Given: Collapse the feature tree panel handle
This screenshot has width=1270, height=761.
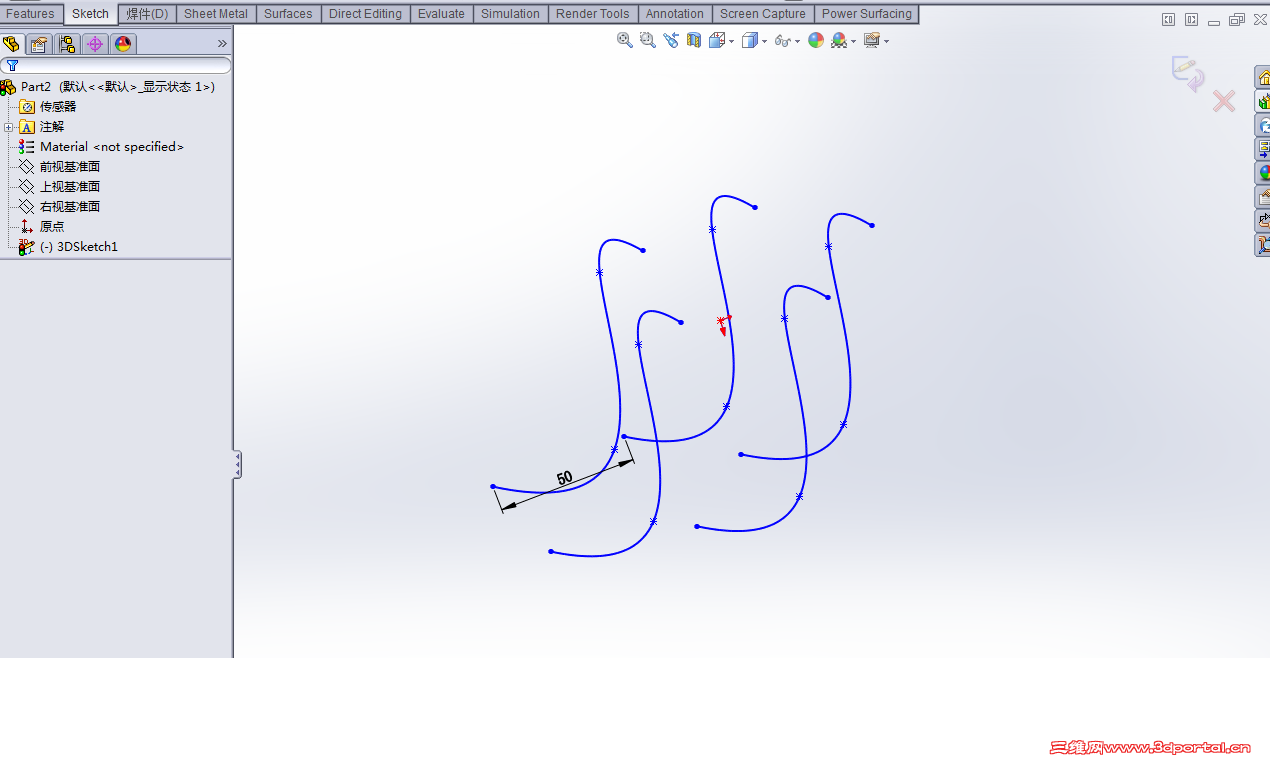Looking at the screenshot, I should click(237, 465).
